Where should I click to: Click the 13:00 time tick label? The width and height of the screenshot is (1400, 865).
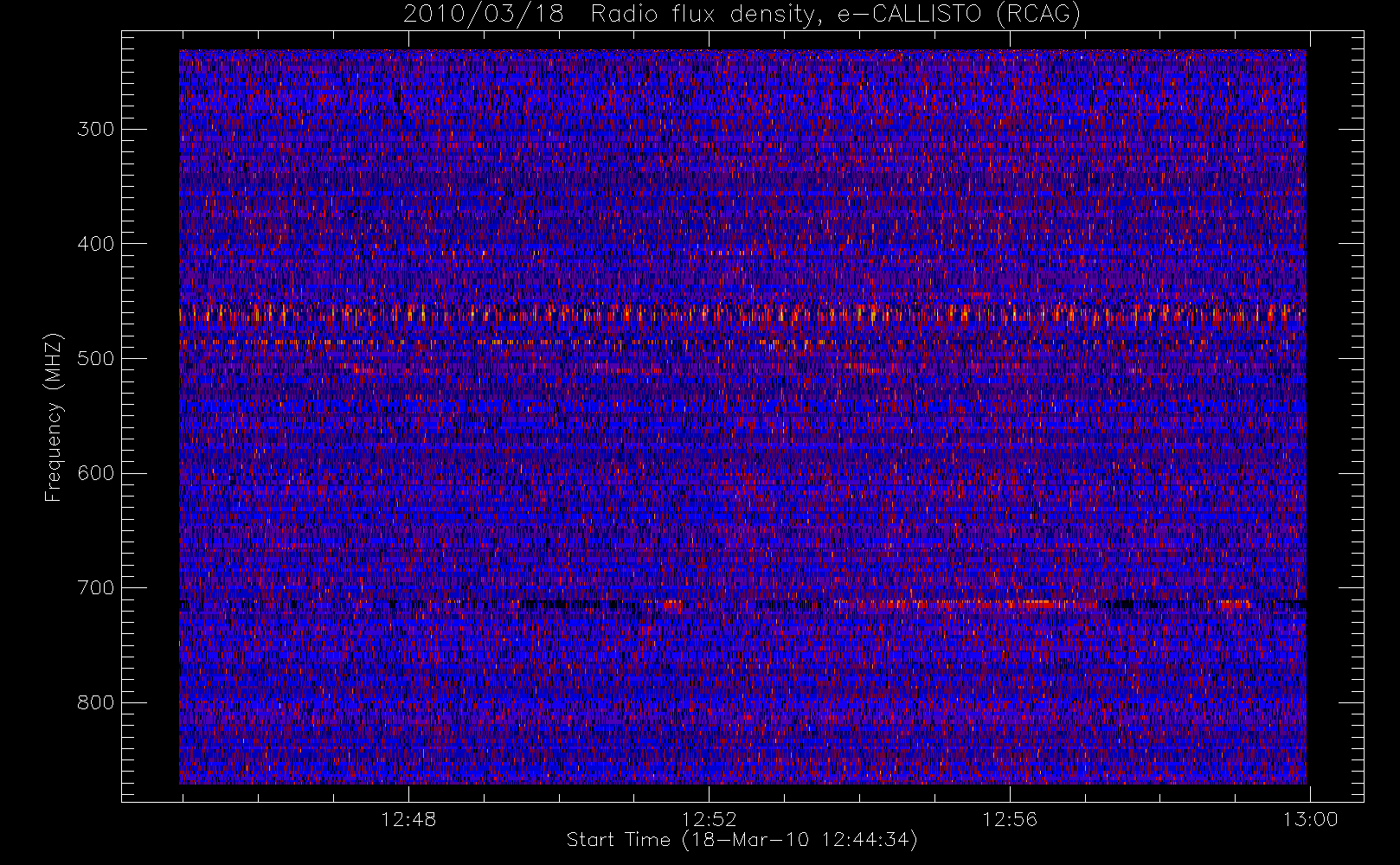(x=1311, y=819)
